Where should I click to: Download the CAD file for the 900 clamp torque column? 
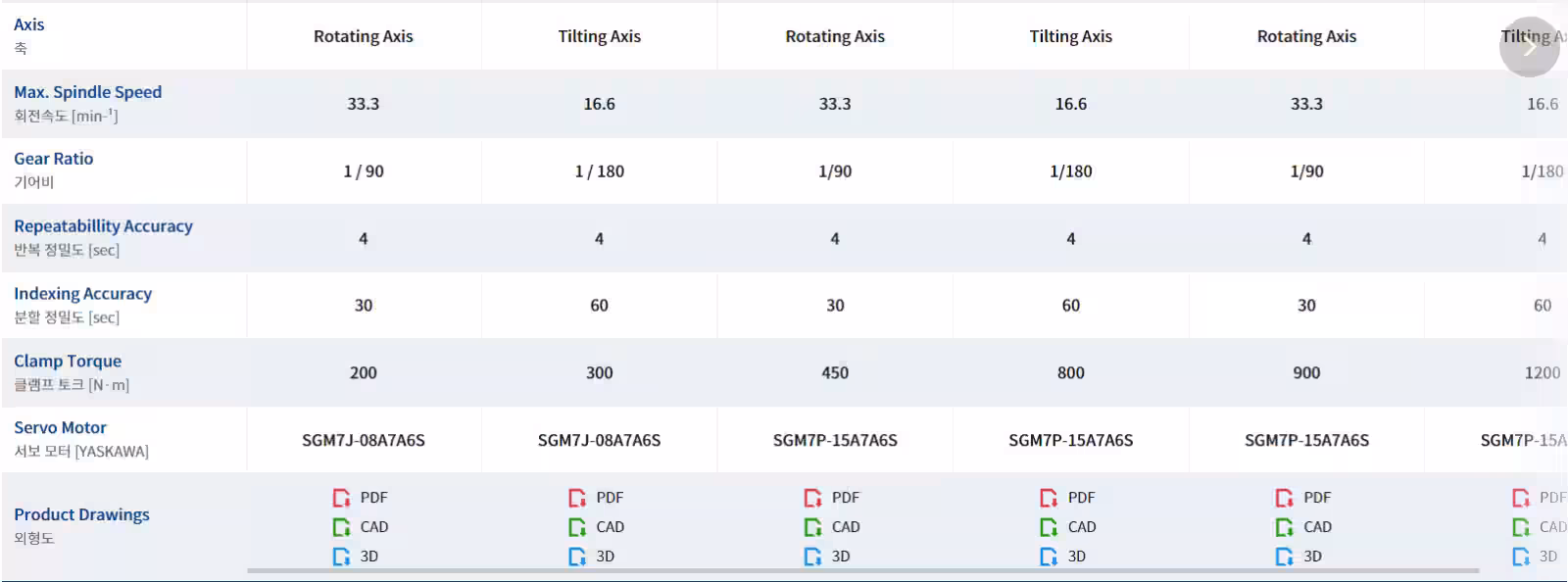tap(1304, 527)
